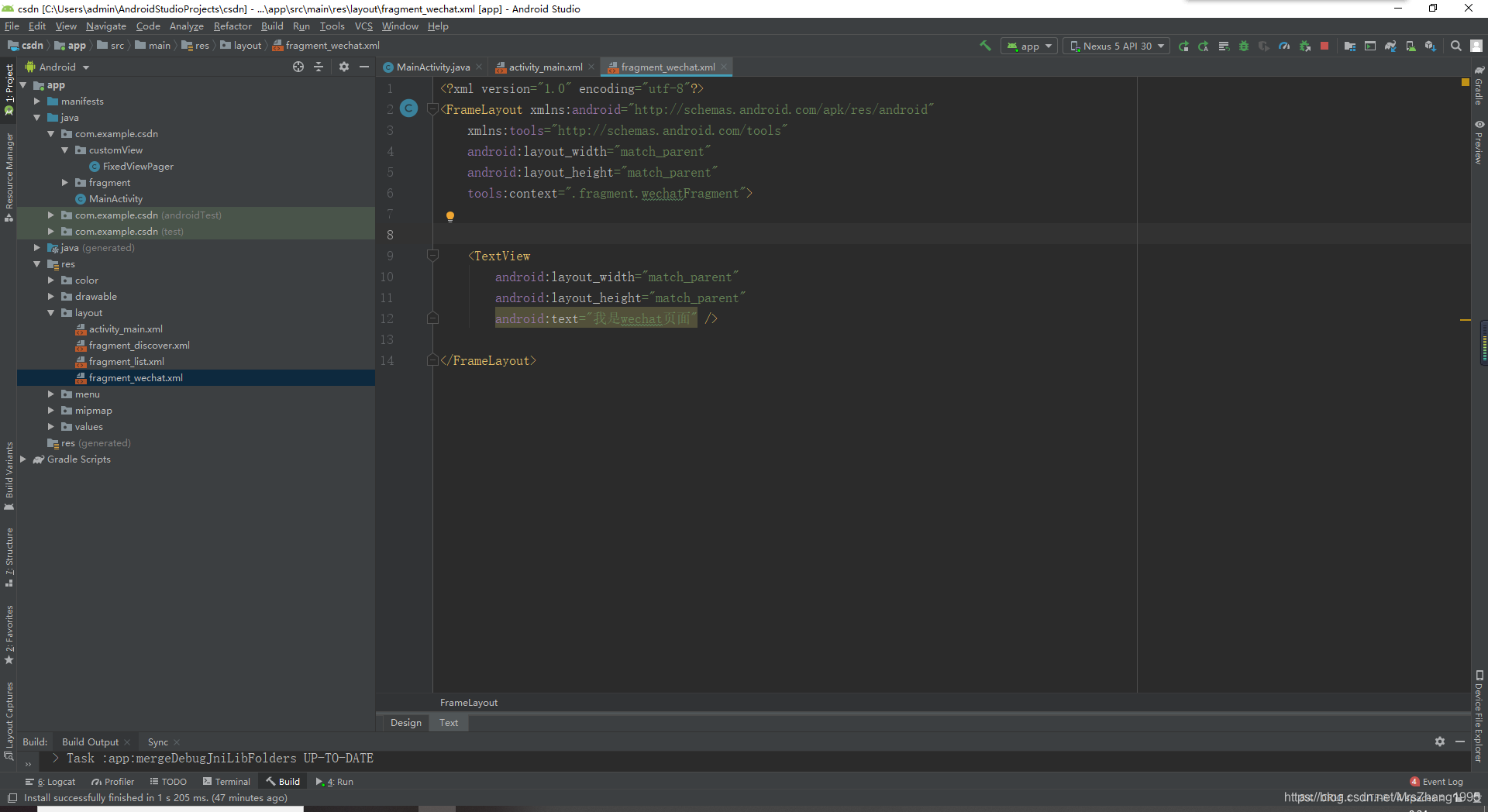1488x812 pixels.
Task: Switch to activity_main.xml editor tab
Action: pos(546,67)
